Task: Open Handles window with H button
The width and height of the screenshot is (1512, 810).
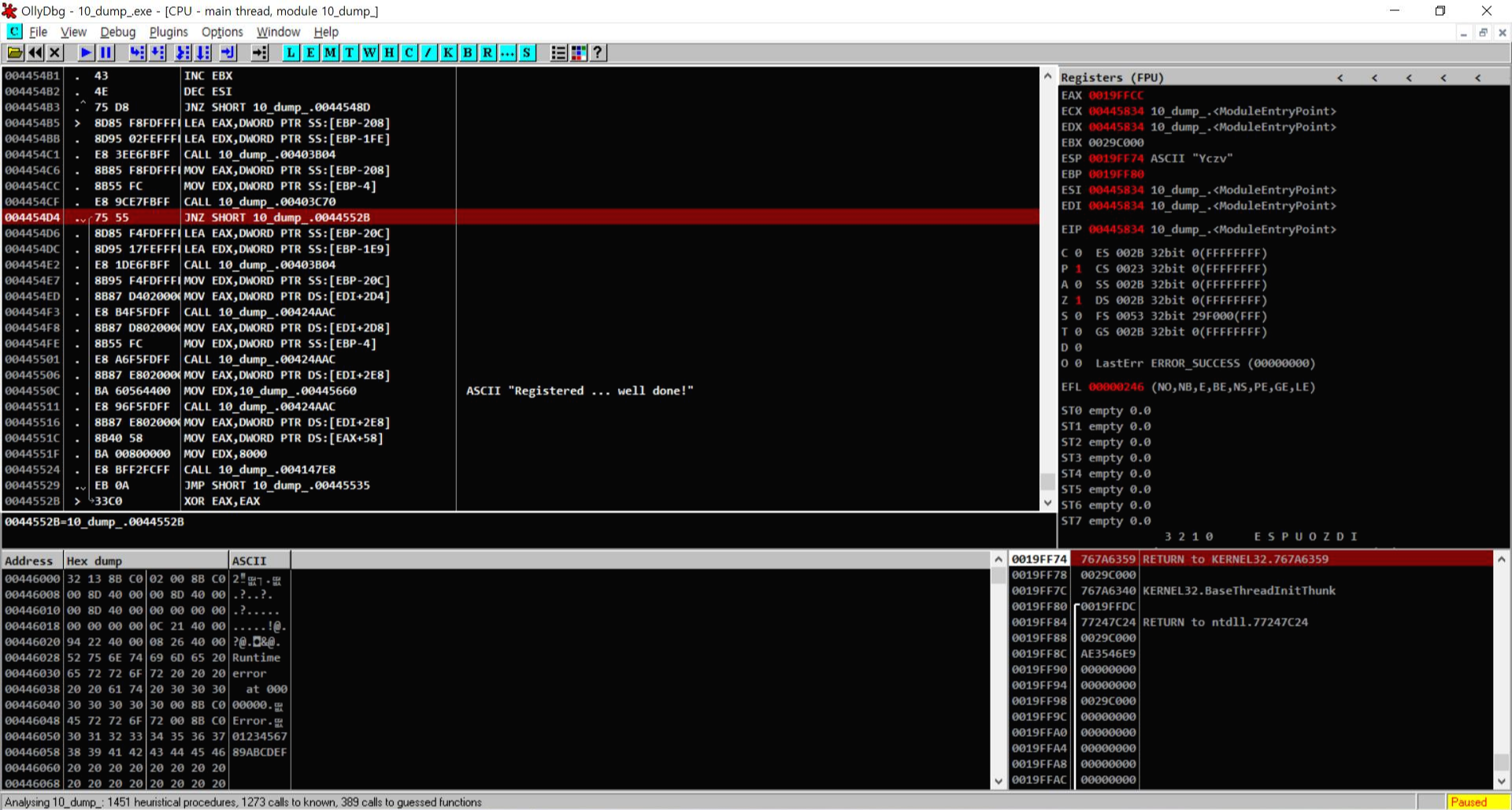Action: click(x=390, y=53)
